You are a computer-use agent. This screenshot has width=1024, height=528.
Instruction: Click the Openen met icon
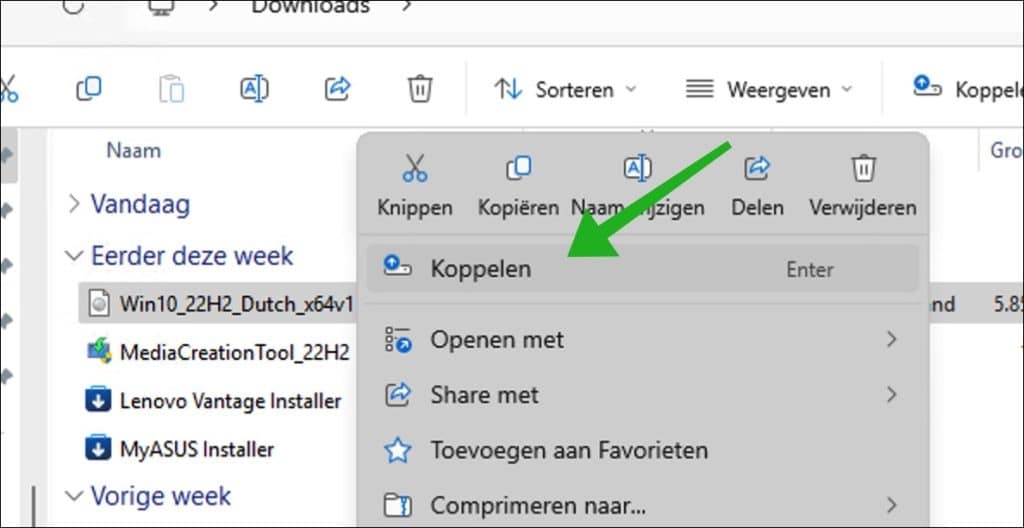398,340
